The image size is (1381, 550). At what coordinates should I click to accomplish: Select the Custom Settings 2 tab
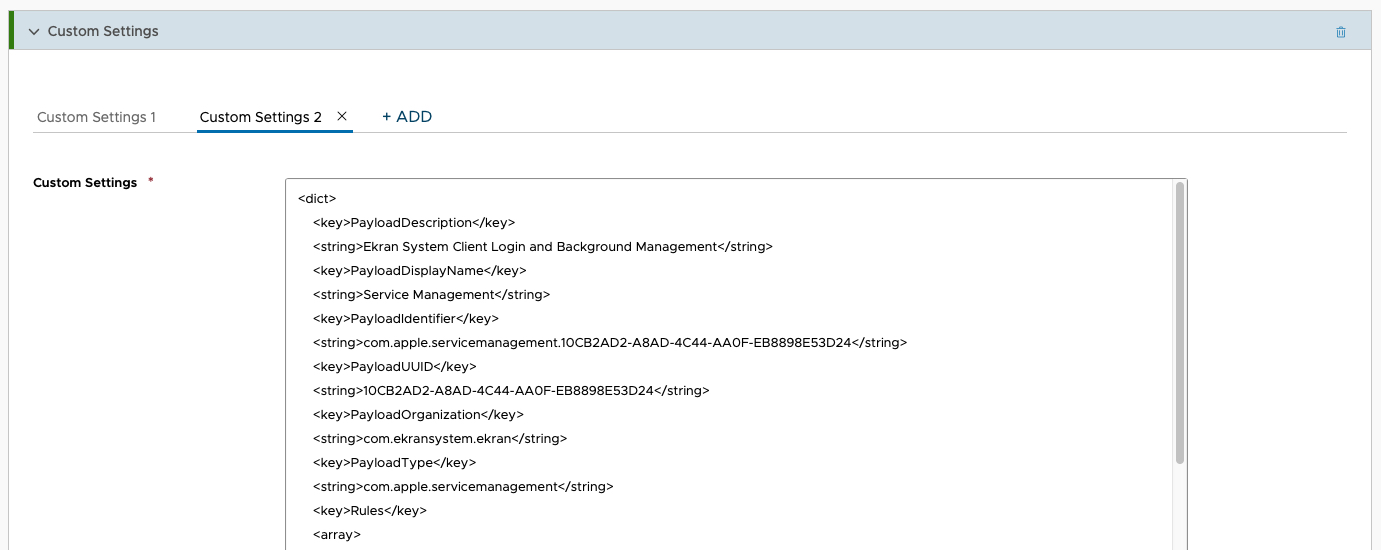260,117
